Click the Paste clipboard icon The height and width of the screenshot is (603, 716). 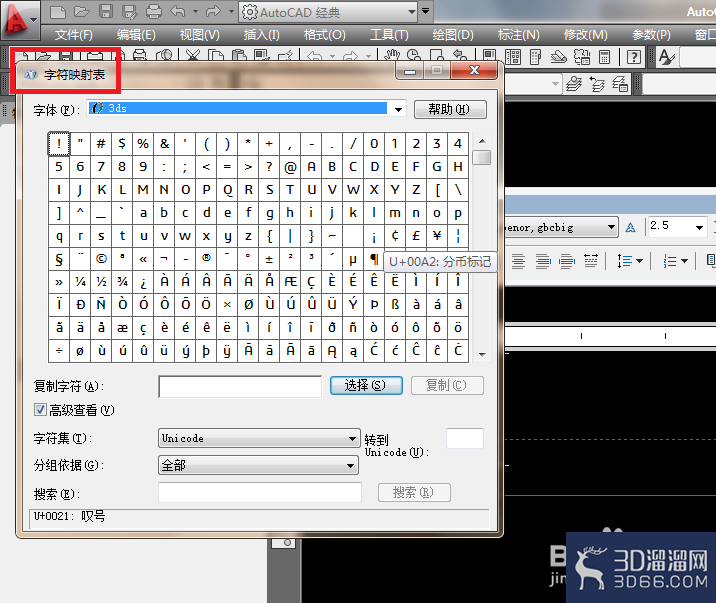(239, 56)
